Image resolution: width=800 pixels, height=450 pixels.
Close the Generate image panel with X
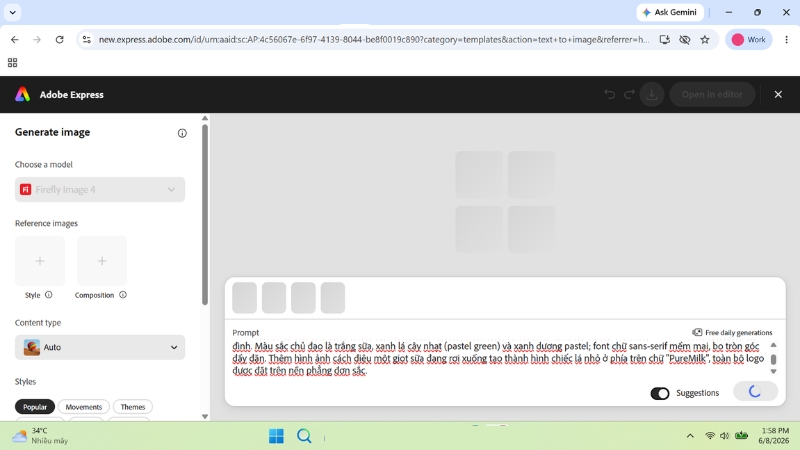coord(778,94)
